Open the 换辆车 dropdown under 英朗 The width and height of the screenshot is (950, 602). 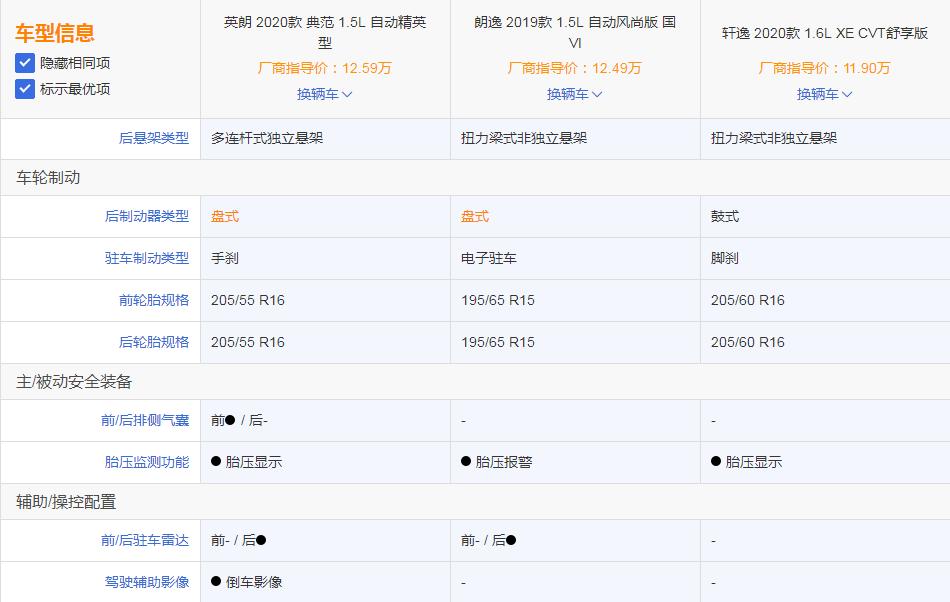click(324, 94)
